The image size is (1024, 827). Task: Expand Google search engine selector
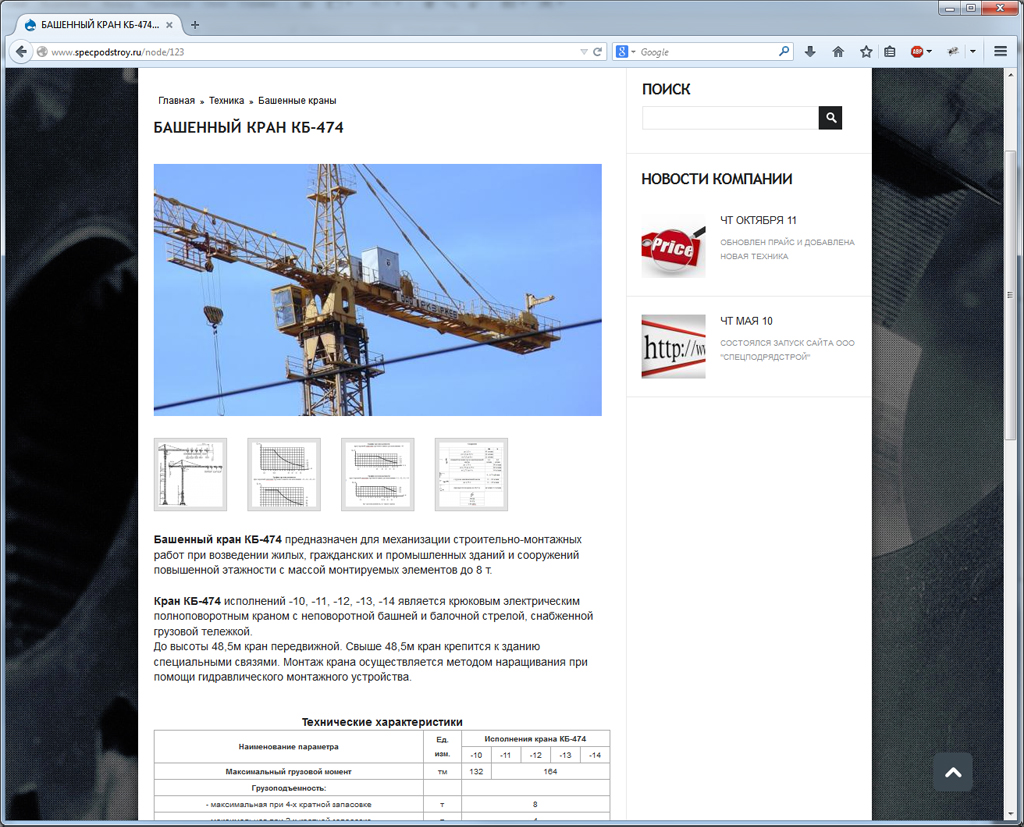[626, 52]
